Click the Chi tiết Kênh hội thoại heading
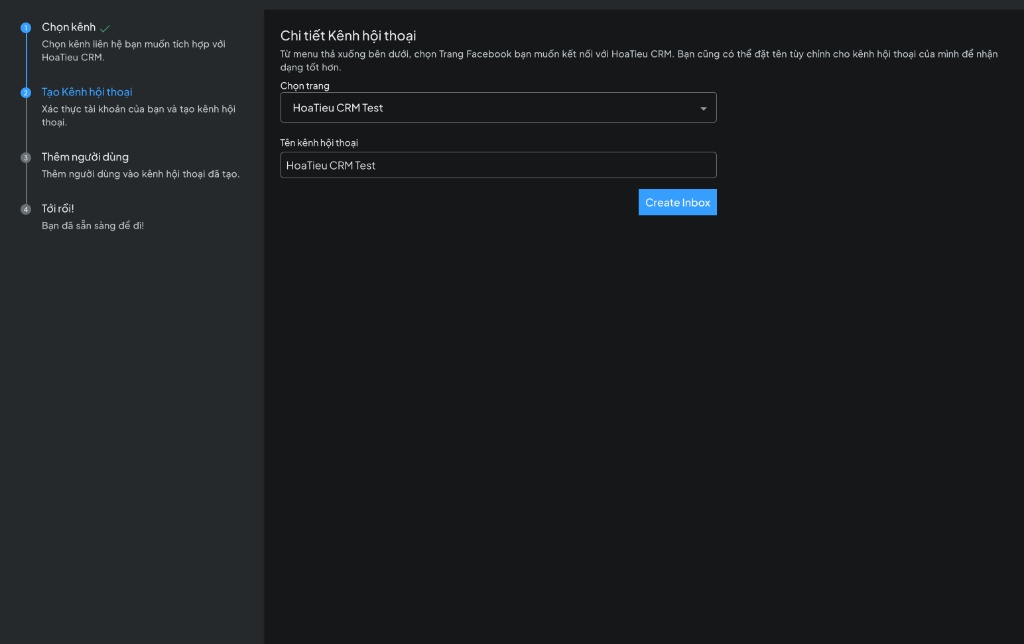1024x644 pixels. 348,36
